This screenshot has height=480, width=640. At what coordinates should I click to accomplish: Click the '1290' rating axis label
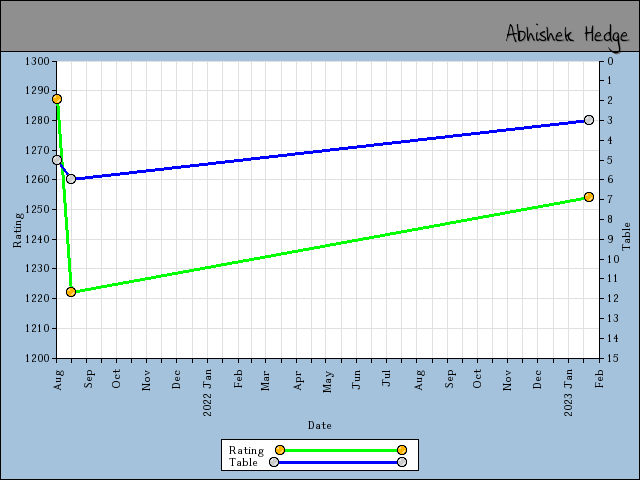tap(37, 91)
